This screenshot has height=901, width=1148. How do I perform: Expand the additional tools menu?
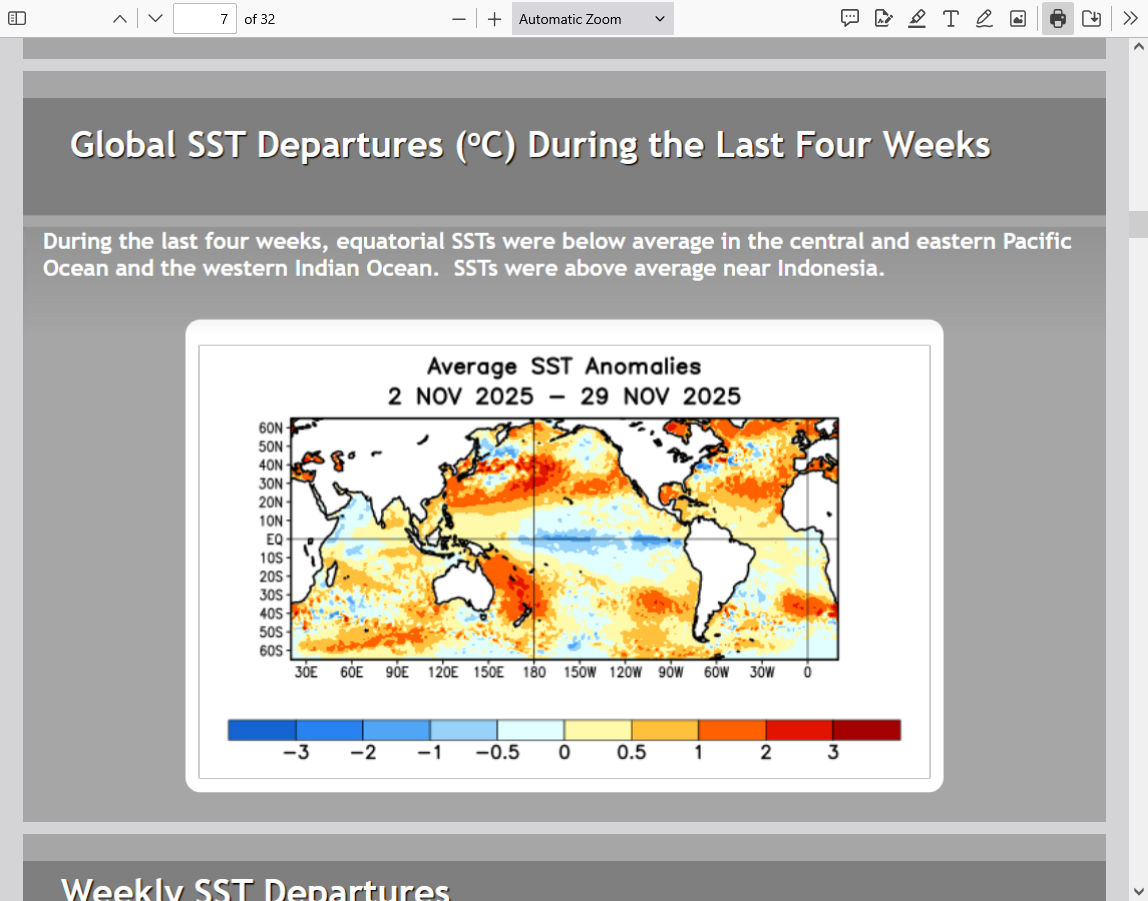(1130, 18)
